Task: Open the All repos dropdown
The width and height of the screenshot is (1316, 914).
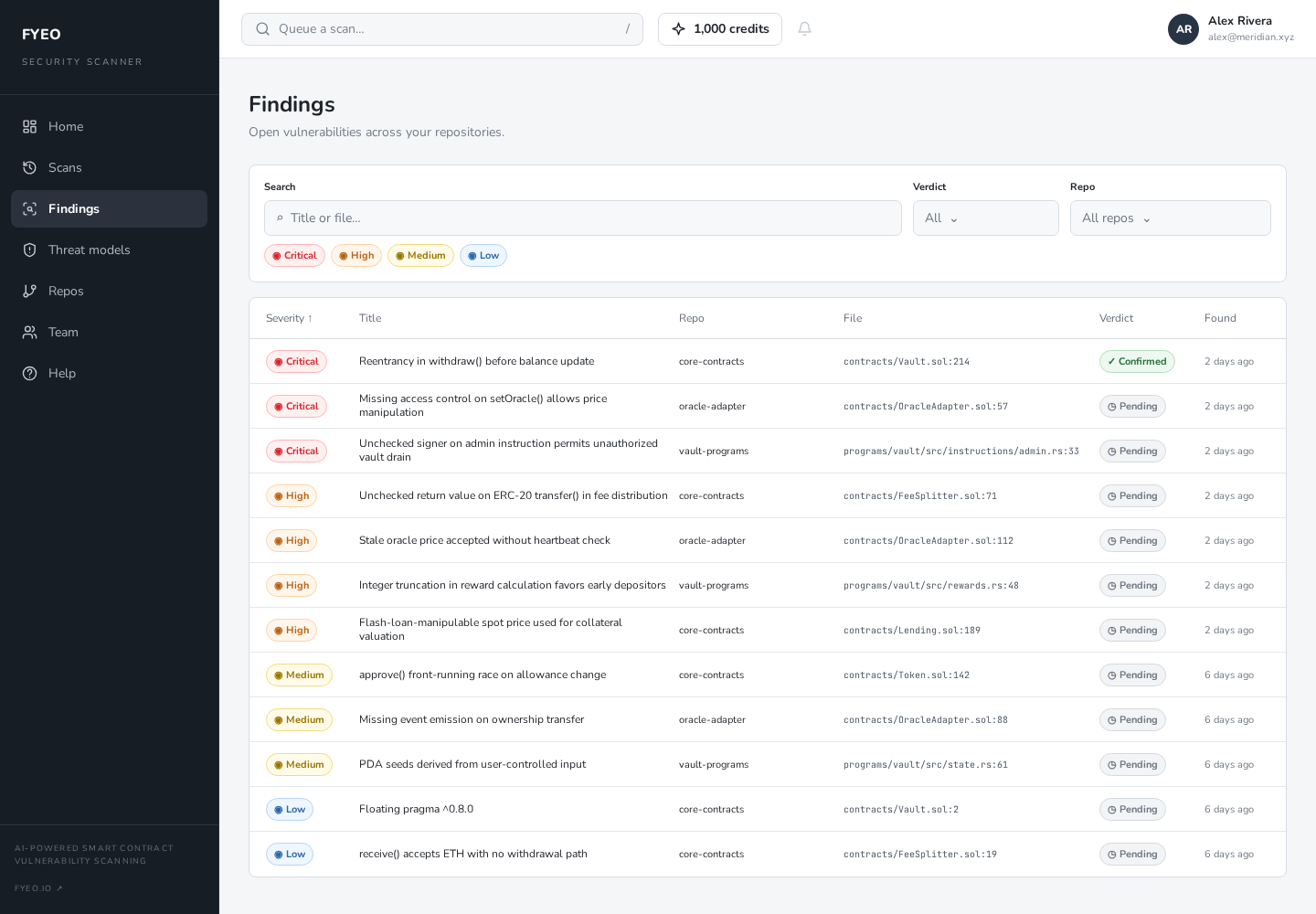Action: 1171,218
